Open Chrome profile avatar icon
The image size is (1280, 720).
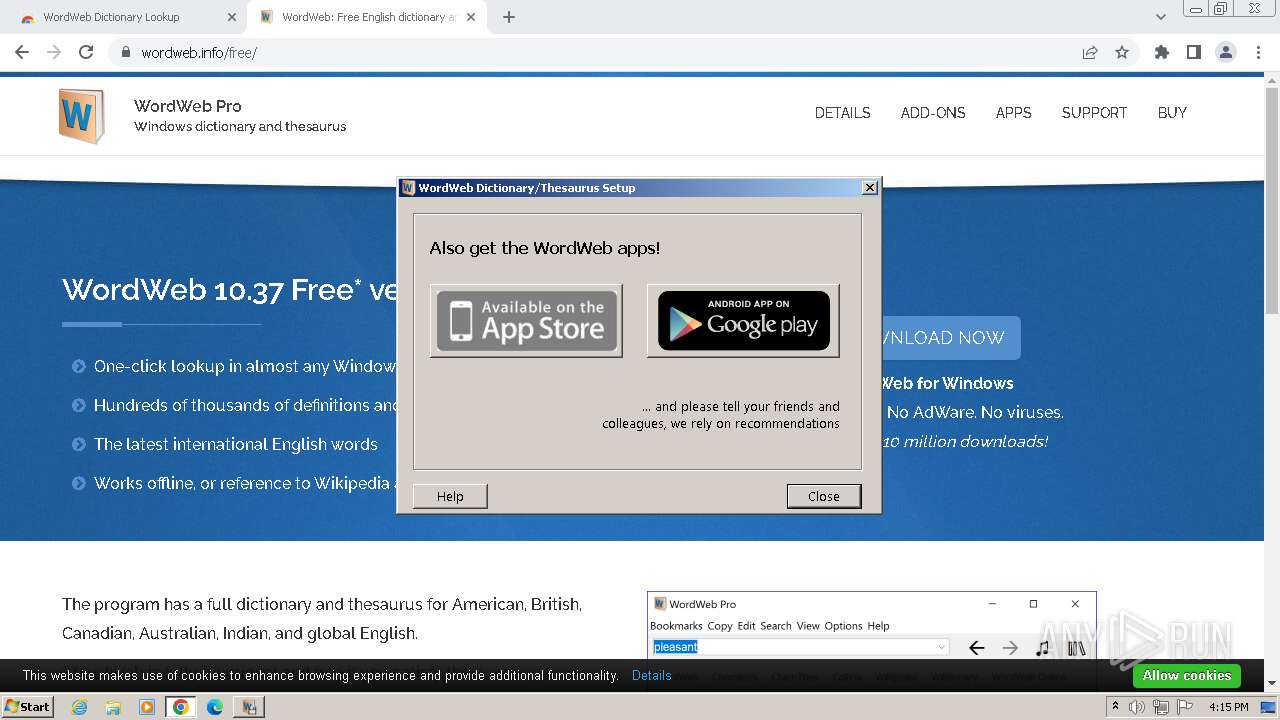click(x=1226, y=52)
